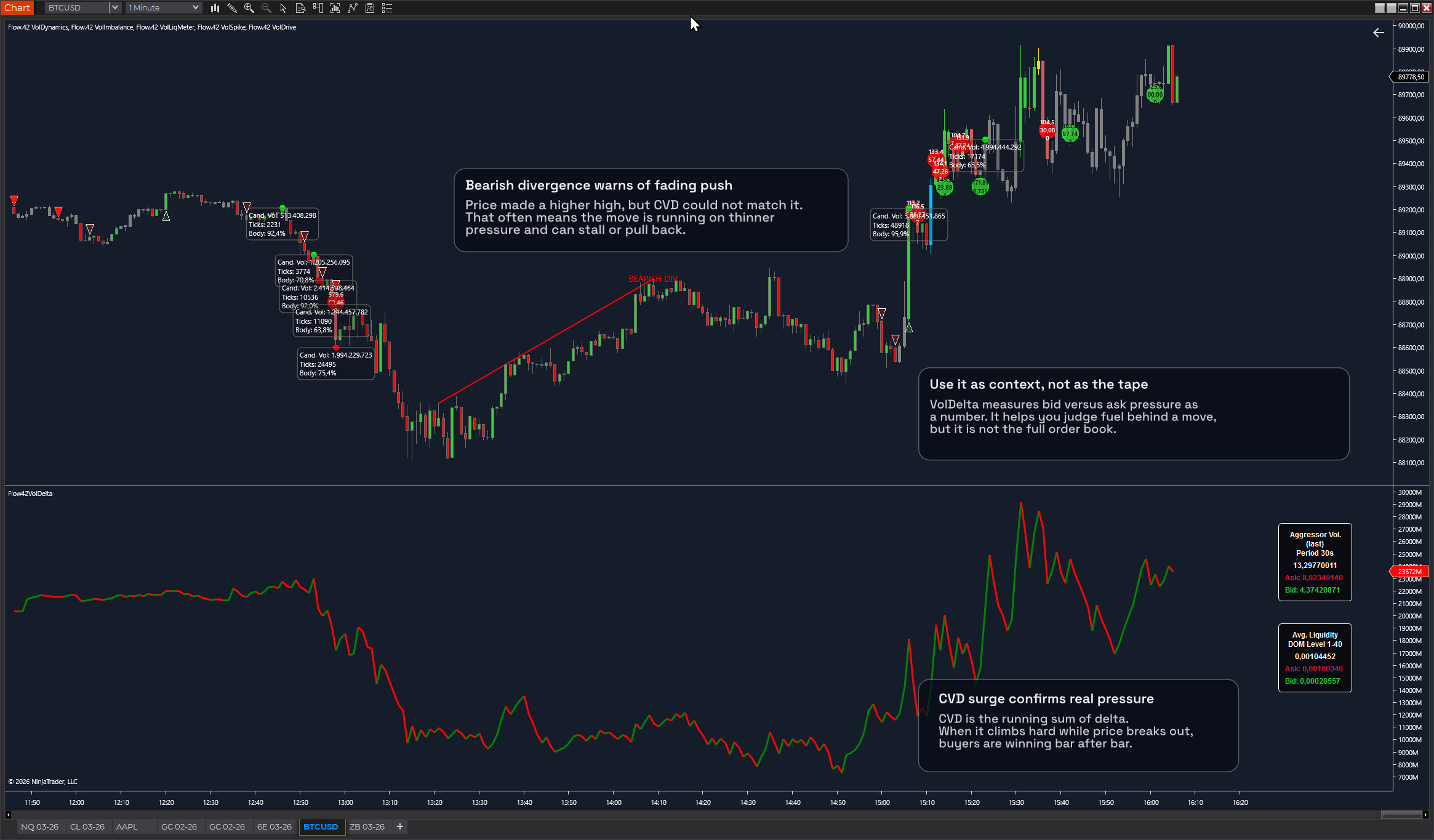Click the scrollbar left arrow at bottom

(8, 815)
